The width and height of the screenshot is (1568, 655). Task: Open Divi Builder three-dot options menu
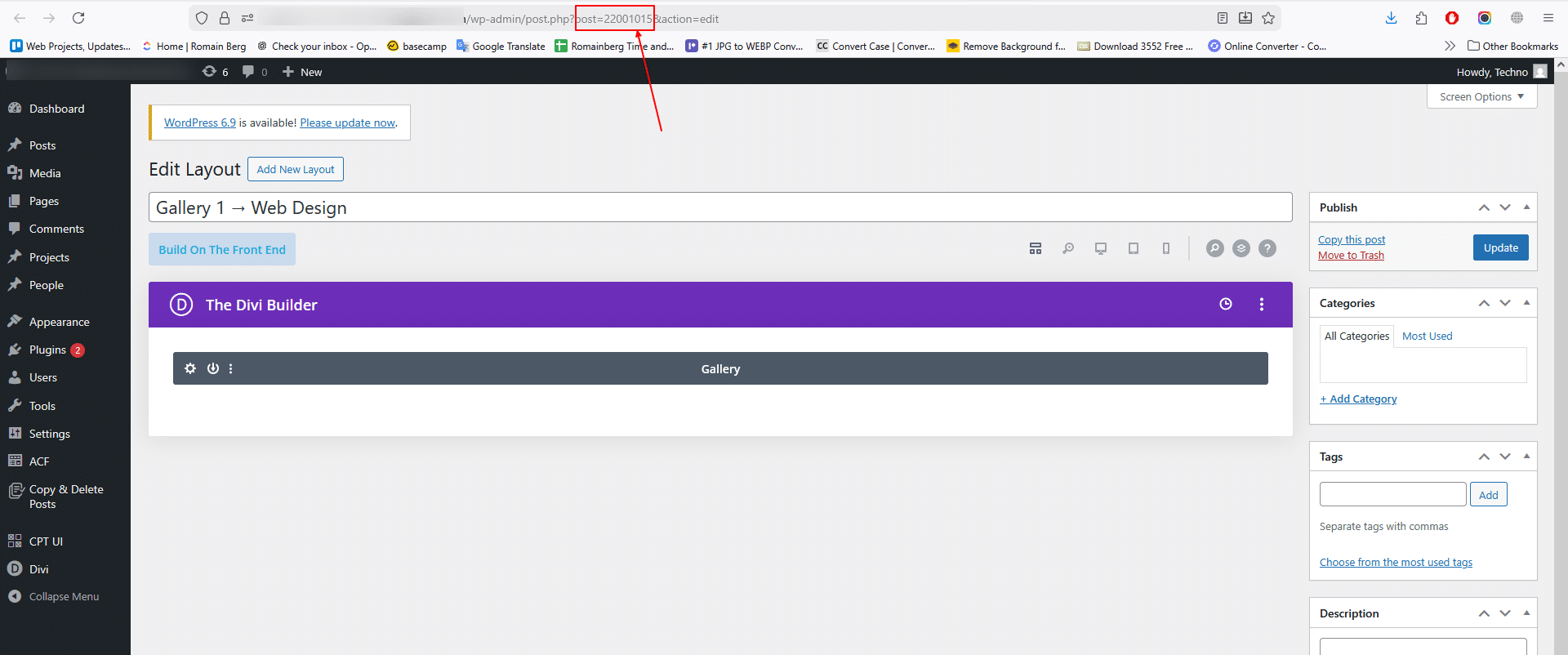[1262, 305]
